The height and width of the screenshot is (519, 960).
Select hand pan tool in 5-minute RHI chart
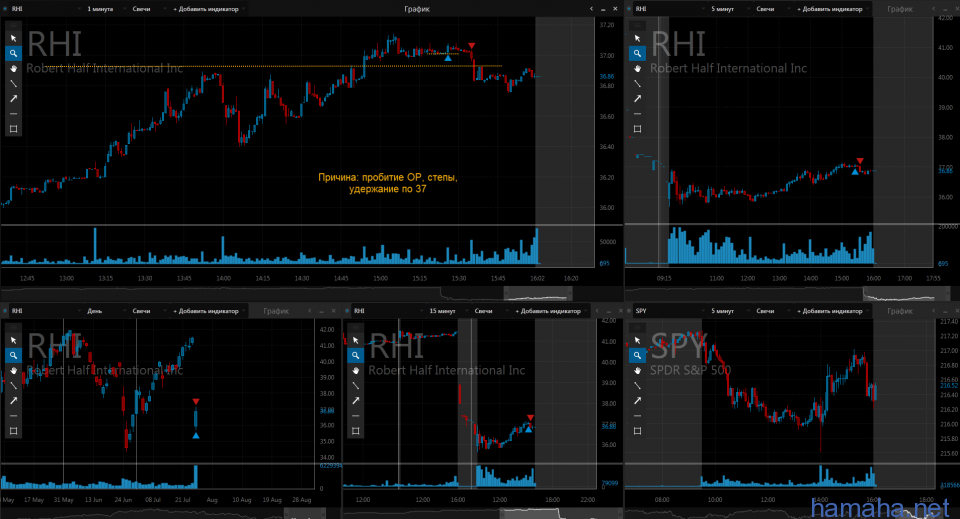[637, 68]
